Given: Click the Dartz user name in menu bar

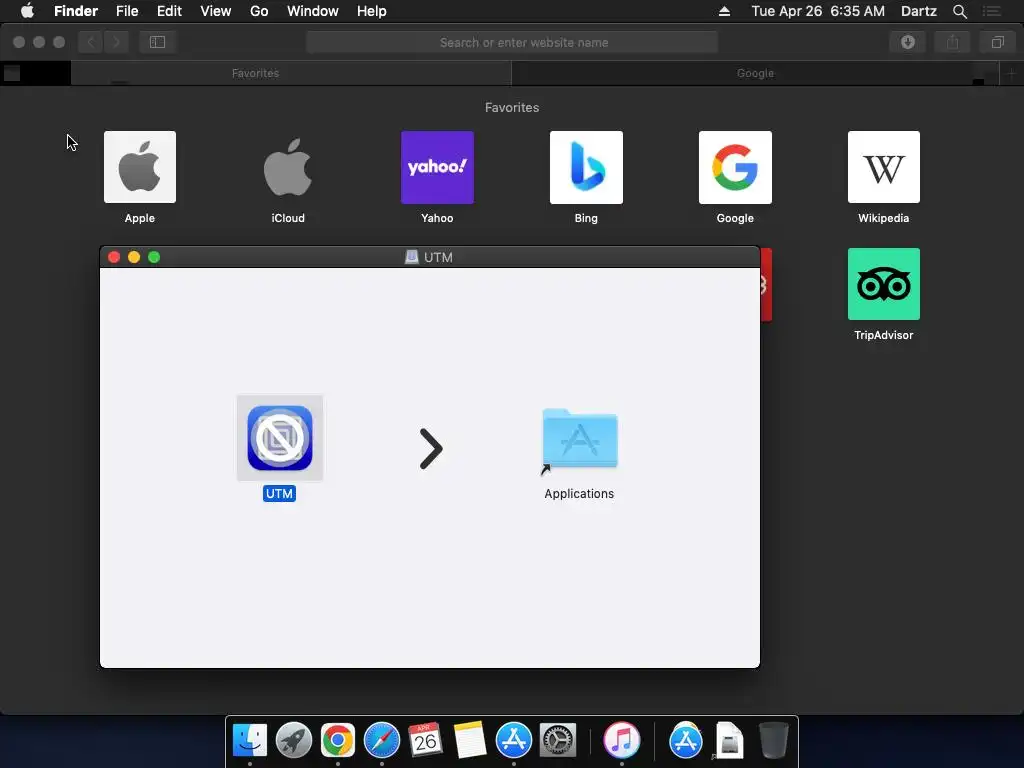Looking at the screenshot, I should pos(919,11).
